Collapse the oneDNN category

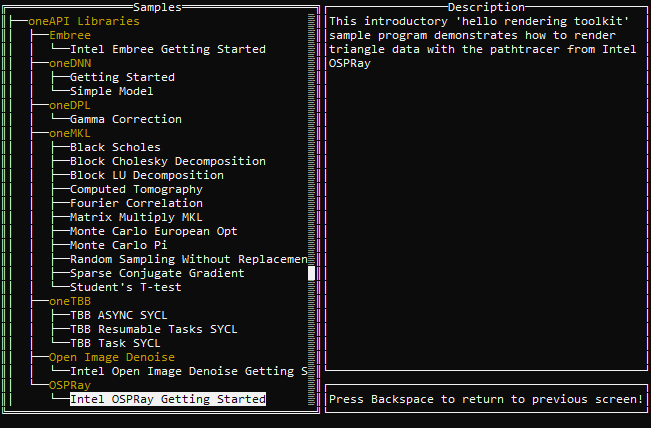(x=70, y=64)
